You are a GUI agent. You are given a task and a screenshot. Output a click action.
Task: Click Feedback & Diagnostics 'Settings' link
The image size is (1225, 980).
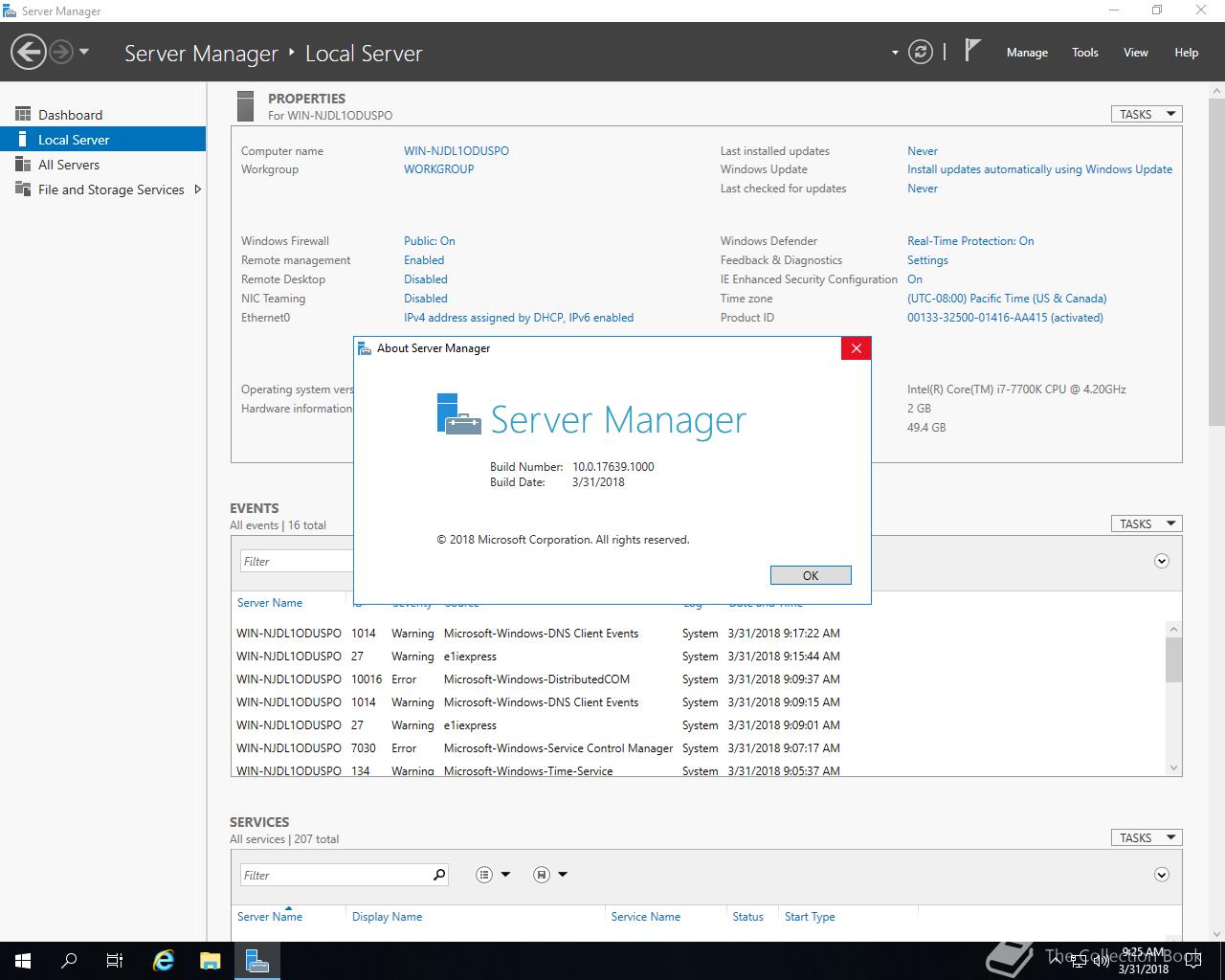pos(927,259)
